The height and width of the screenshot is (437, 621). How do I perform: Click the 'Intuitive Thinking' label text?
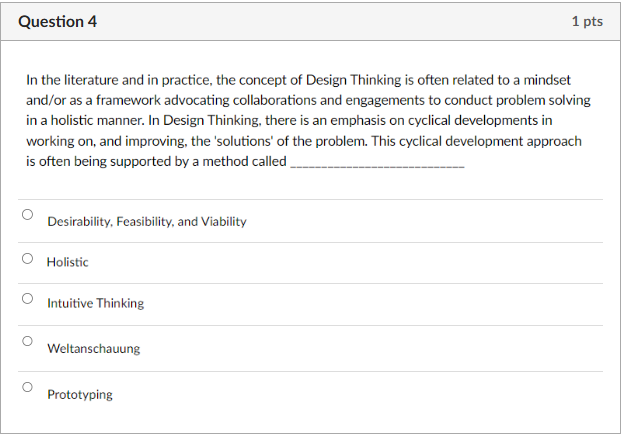click(x=95, y=303)
